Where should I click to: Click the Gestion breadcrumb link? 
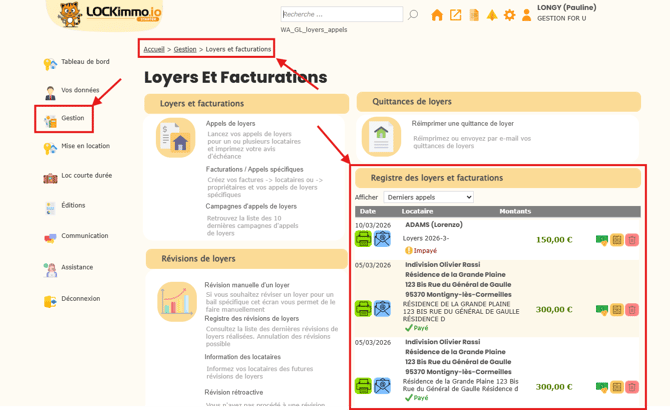pos(185,49)
